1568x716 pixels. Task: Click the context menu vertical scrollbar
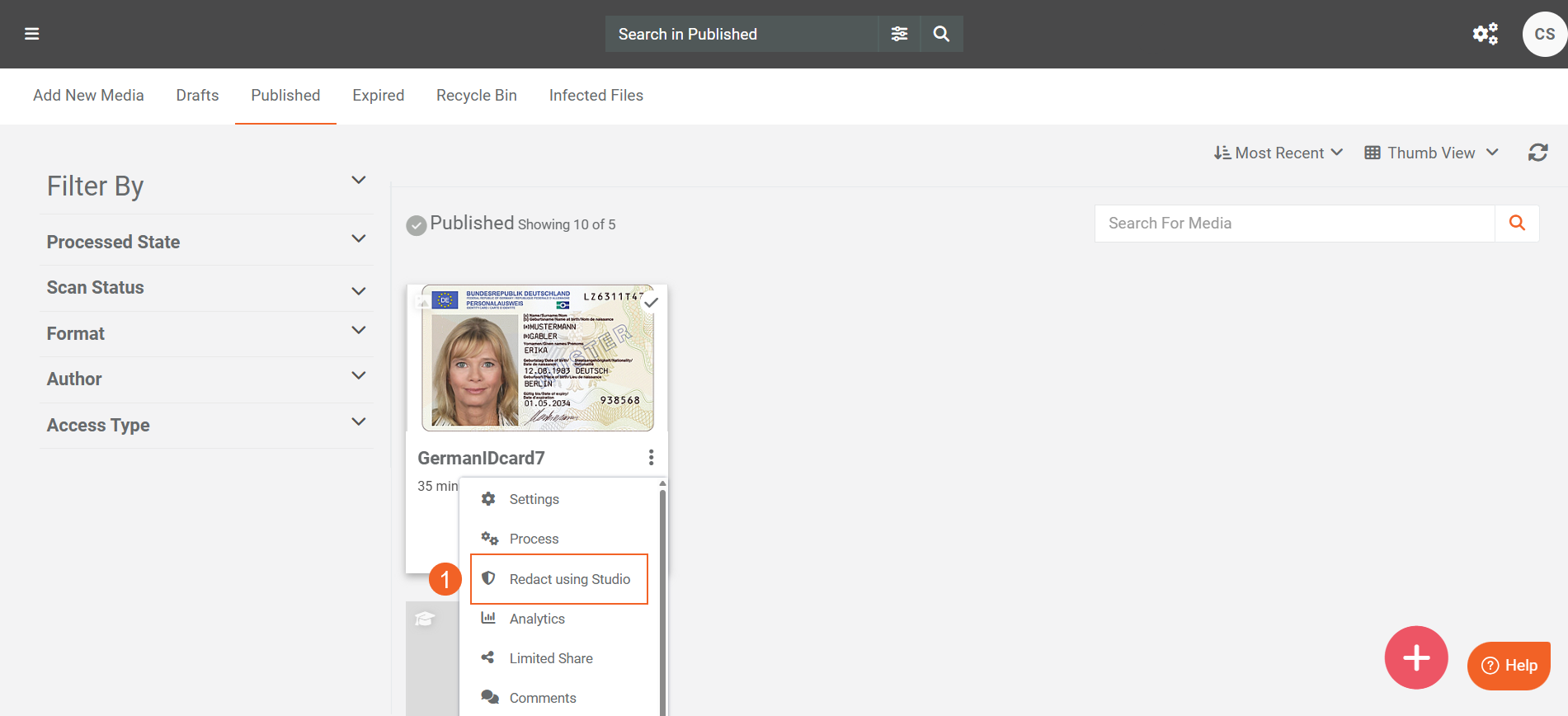click(662, 594)
